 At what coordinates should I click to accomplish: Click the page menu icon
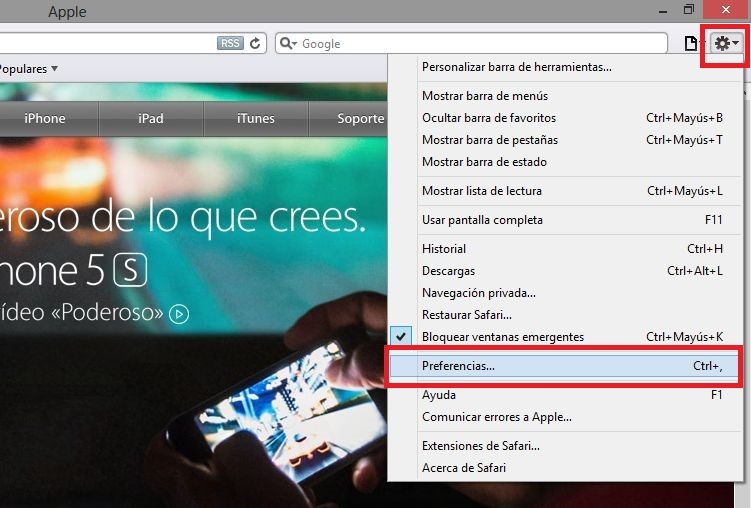pyautogui.click(x=690, y=44)
